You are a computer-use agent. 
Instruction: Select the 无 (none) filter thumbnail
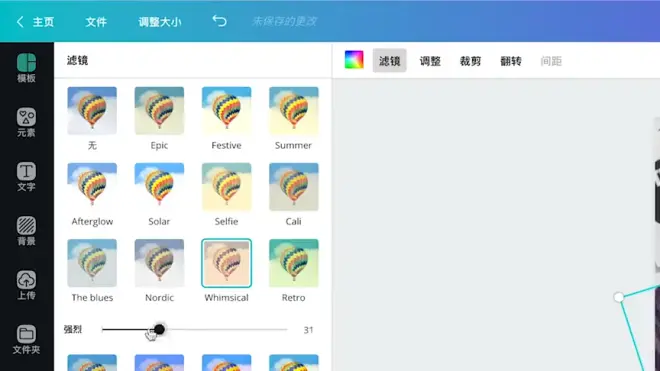pos(92,111)
